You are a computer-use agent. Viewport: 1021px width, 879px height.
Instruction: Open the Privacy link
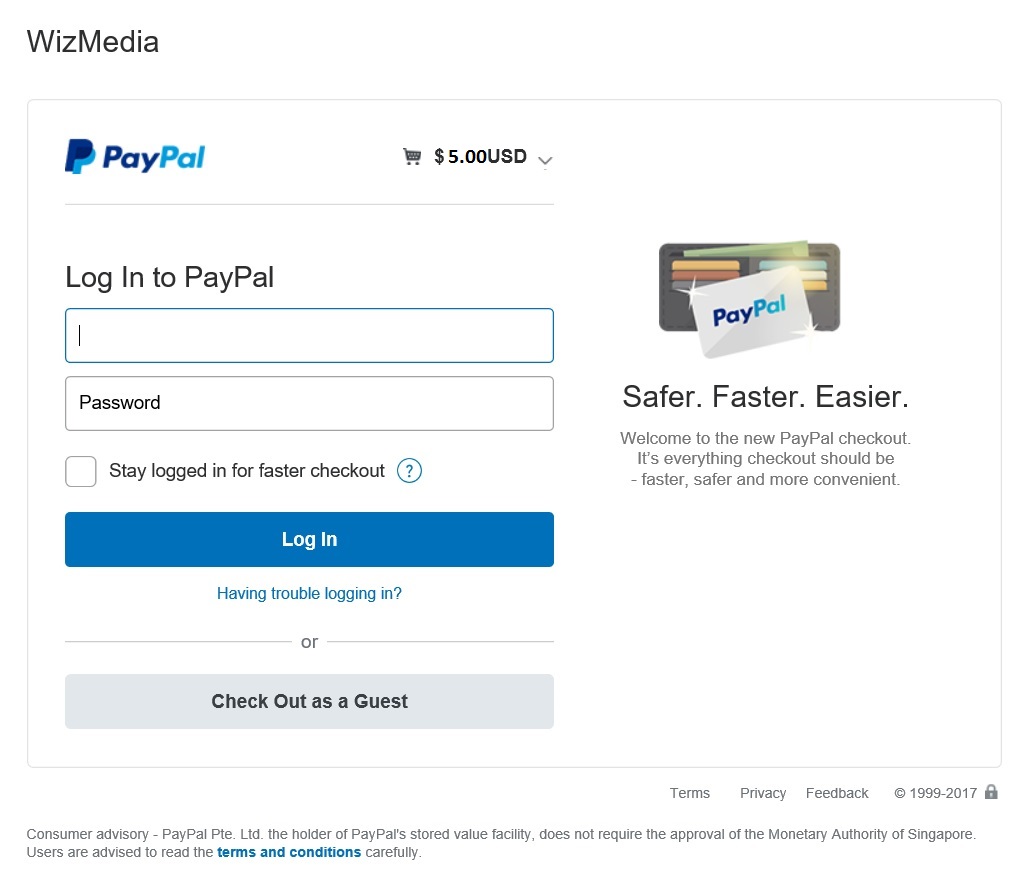click(x=762, y=792)
